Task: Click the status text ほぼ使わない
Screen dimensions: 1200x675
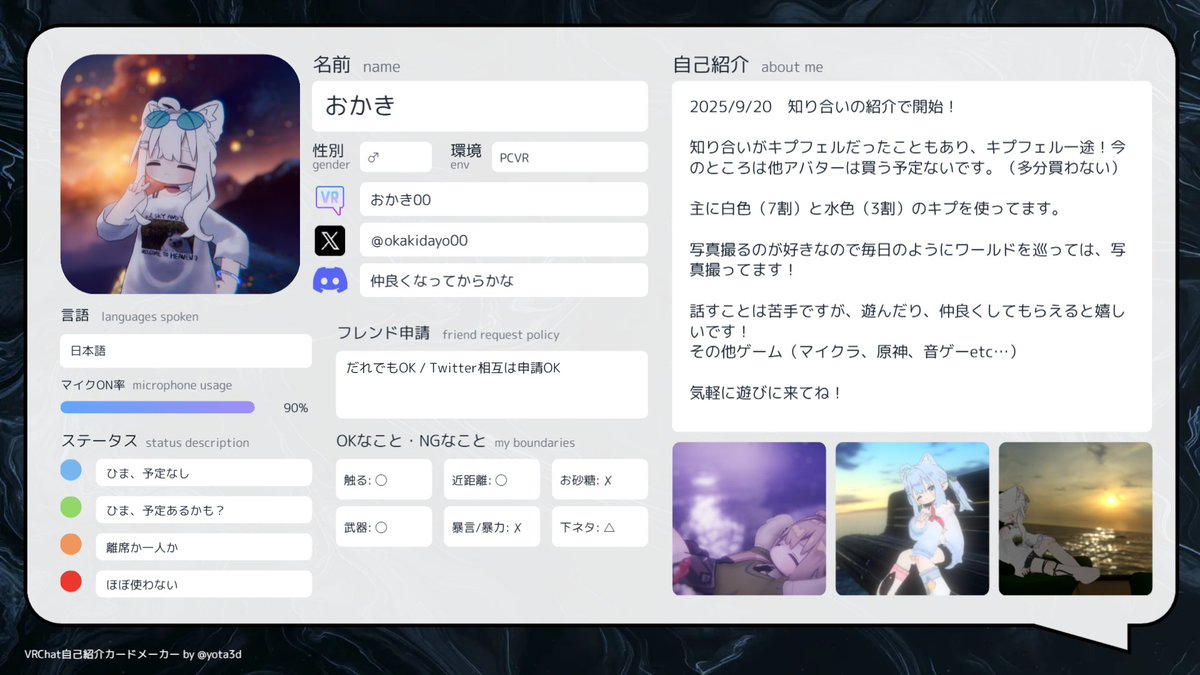Action: [204, 584]
